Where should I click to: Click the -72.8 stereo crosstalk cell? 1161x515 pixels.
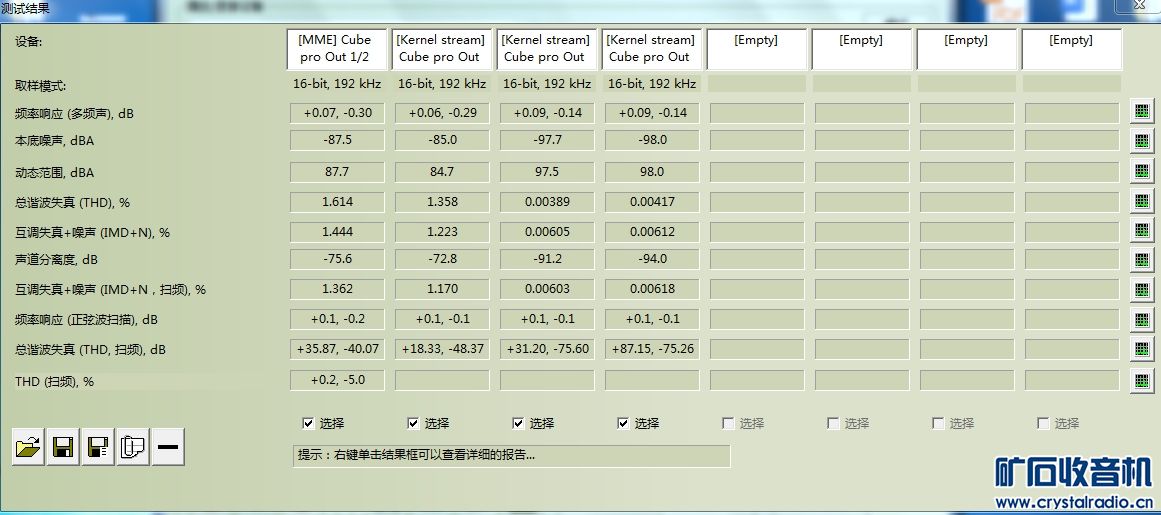coord(443,259)
